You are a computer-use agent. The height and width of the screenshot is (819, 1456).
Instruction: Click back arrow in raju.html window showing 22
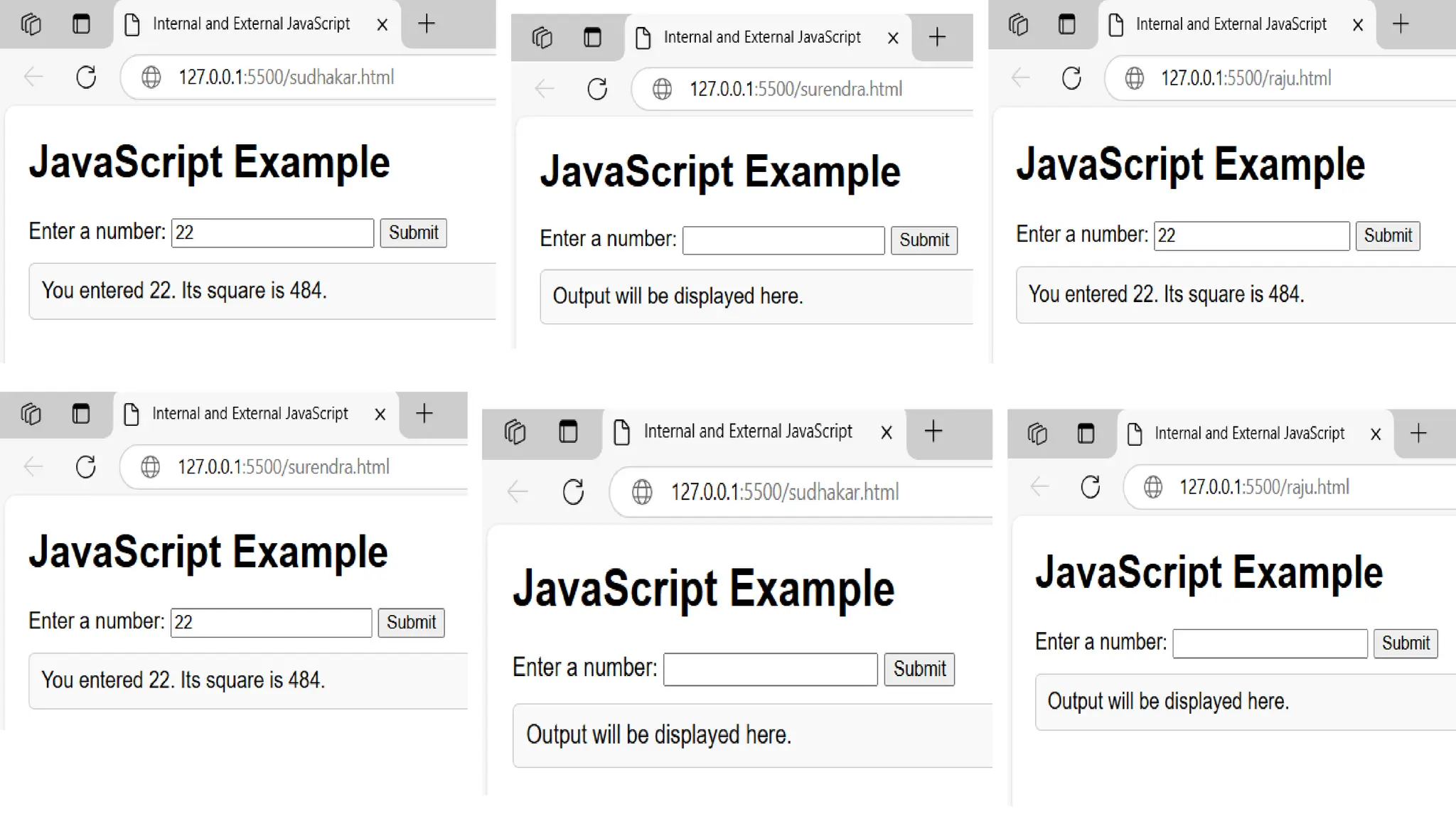pyautogui.click(x=1020, y=77)
